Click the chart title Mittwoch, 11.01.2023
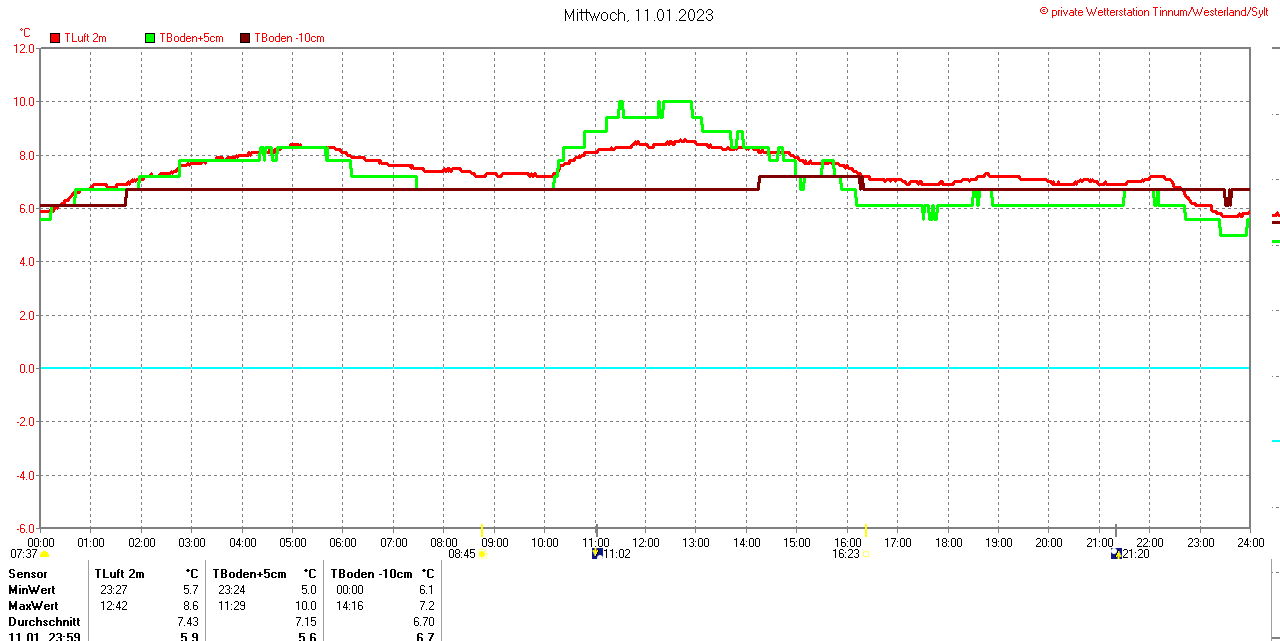The width and height of the screenshot is (1280, 641). tap(638, 15)
